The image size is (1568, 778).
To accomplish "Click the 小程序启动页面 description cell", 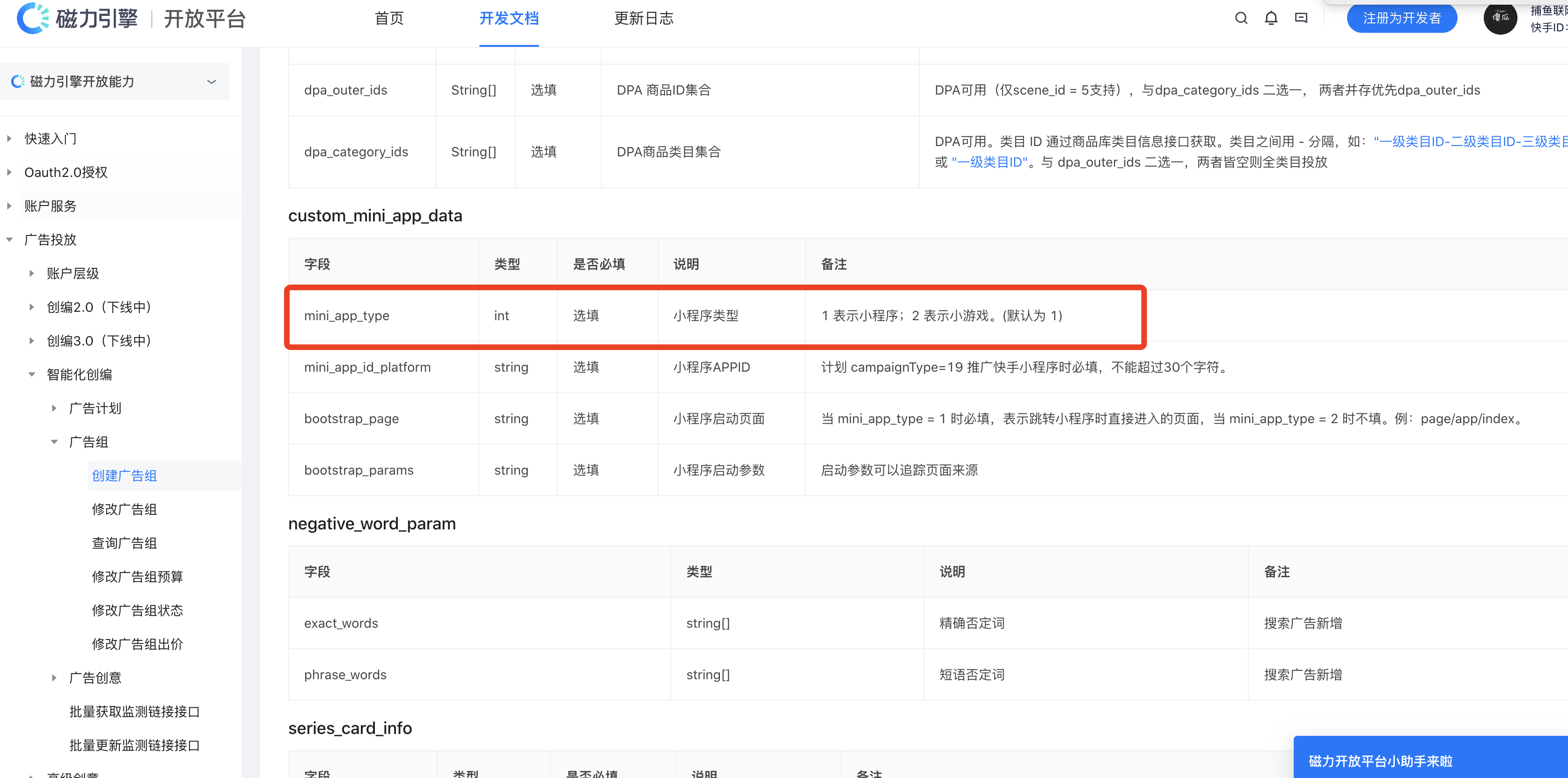I will [x=731, y=419].
